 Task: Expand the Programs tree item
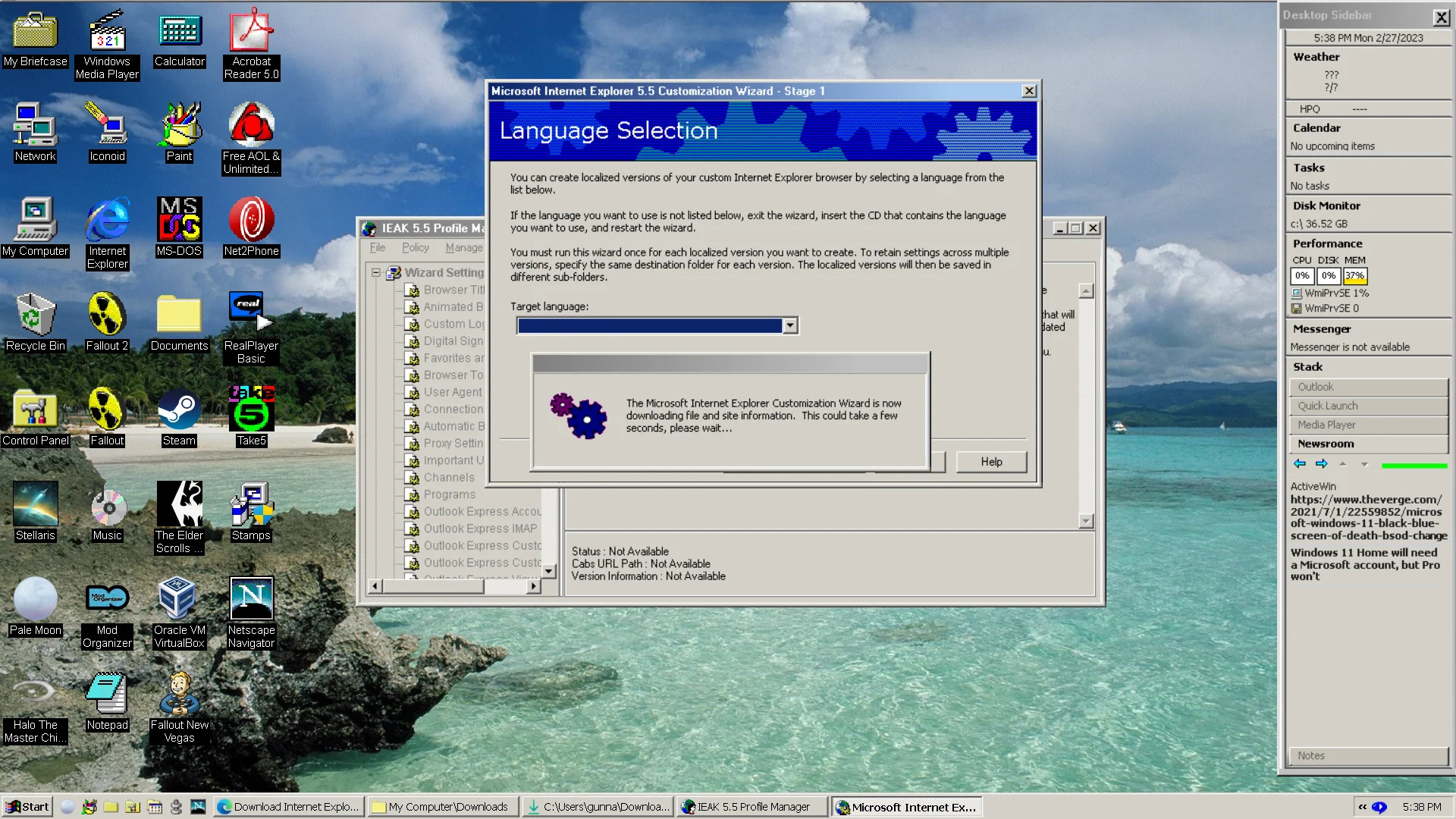(449, 494)
